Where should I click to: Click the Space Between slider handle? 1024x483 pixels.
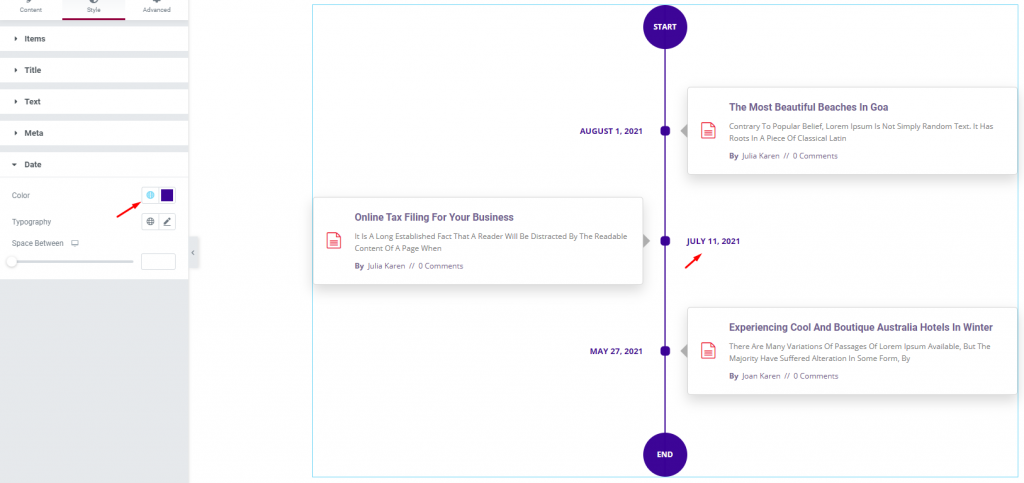[x=12, y=262]
